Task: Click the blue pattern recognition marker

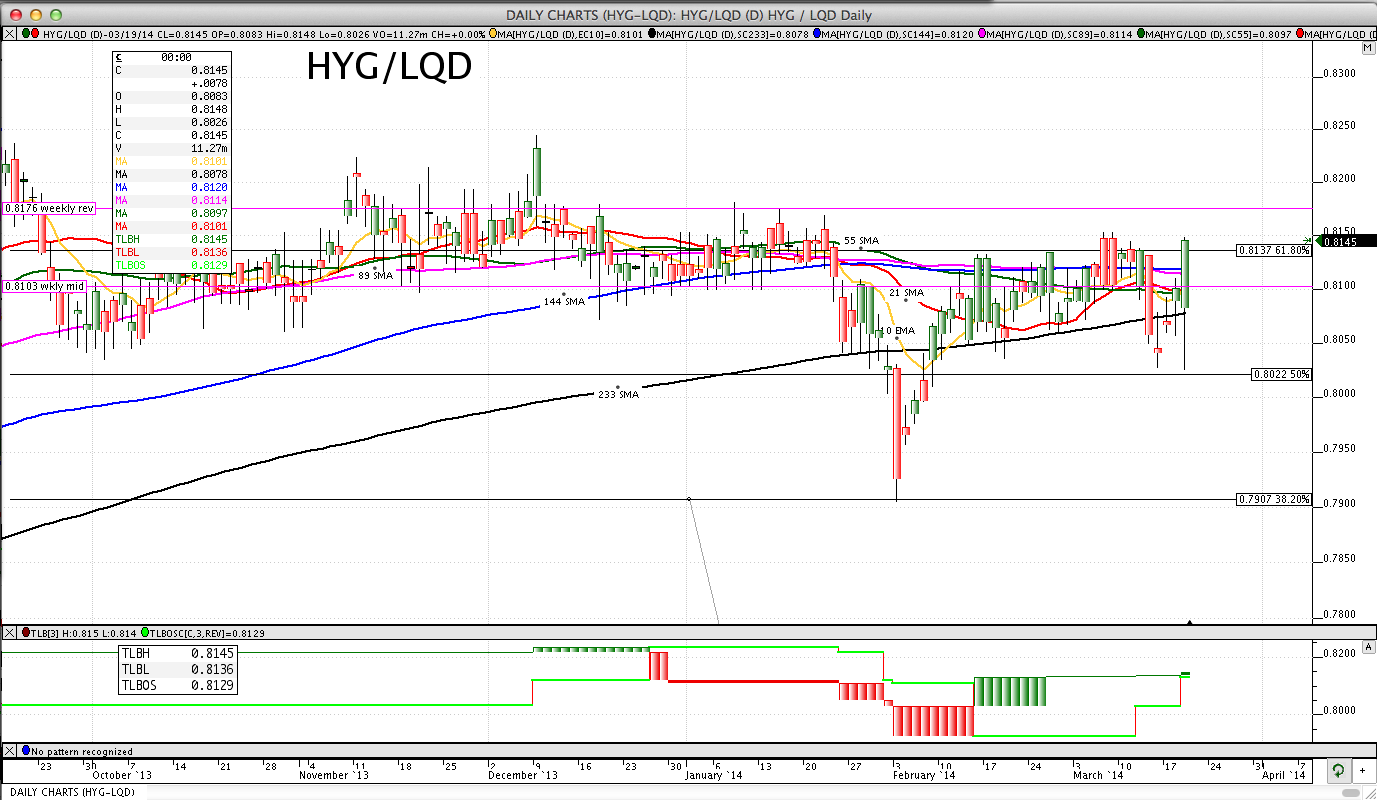Action: pos(26,750)
